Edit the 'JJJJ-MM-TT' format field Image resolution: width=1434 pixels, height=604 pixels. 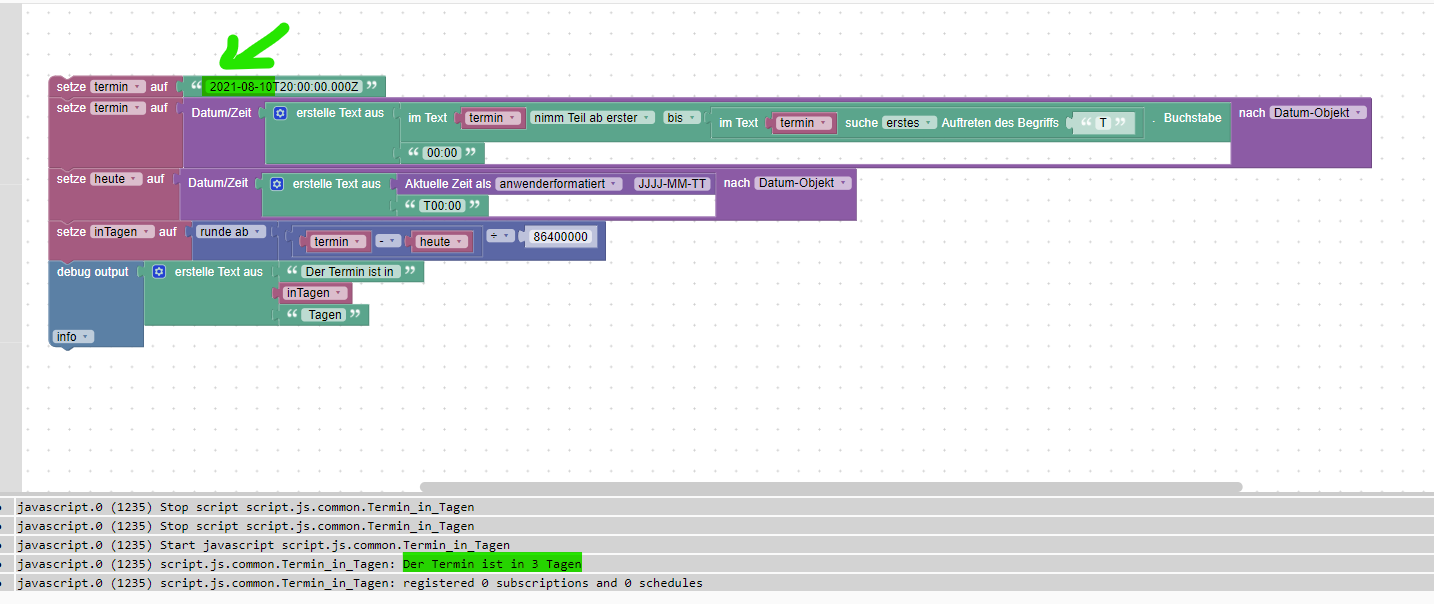[672, 184]
